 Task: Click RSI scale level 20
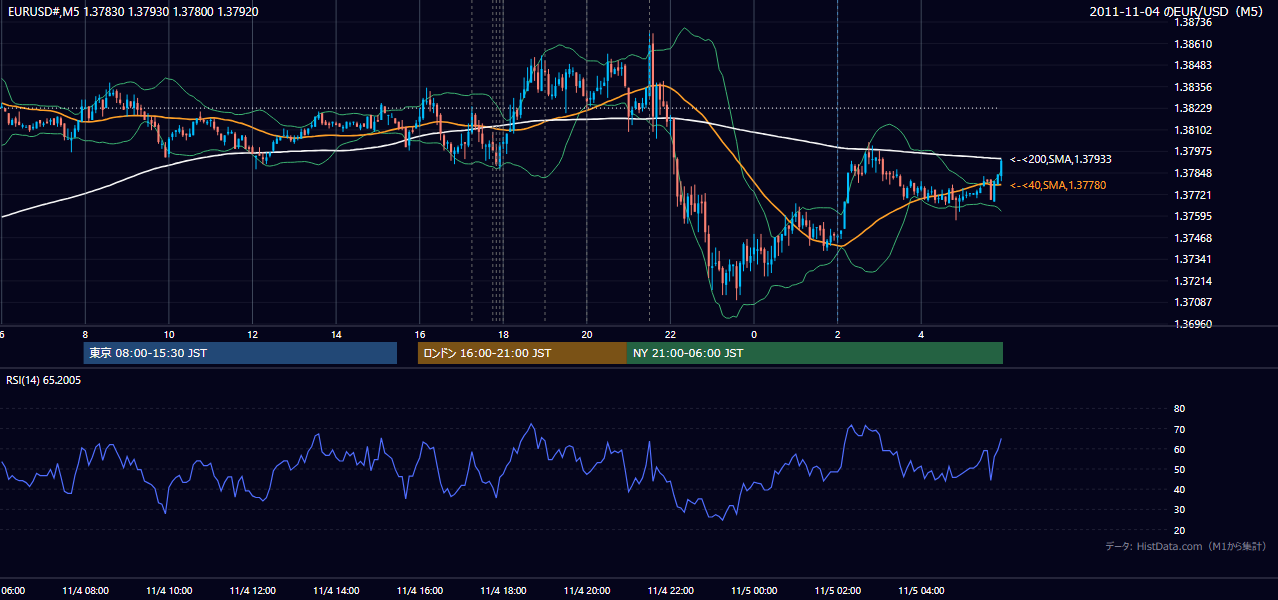tap(1179, 530)
